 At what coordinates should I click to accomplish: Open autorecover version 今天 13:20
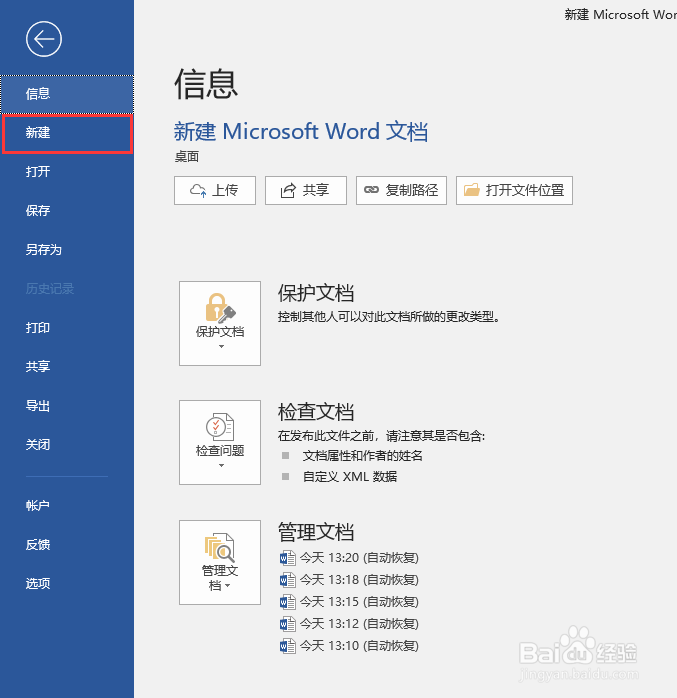[359, 558]
